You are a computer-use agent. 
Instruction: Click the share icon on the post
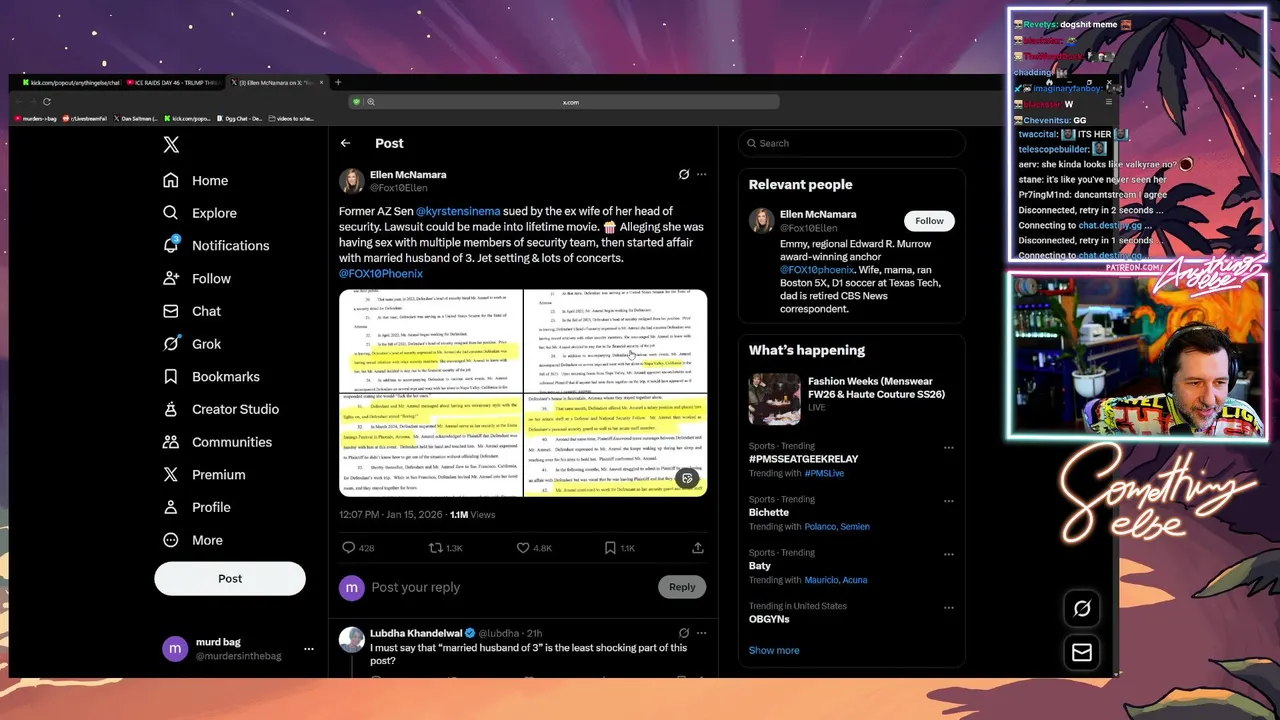[x=698, y=548]
